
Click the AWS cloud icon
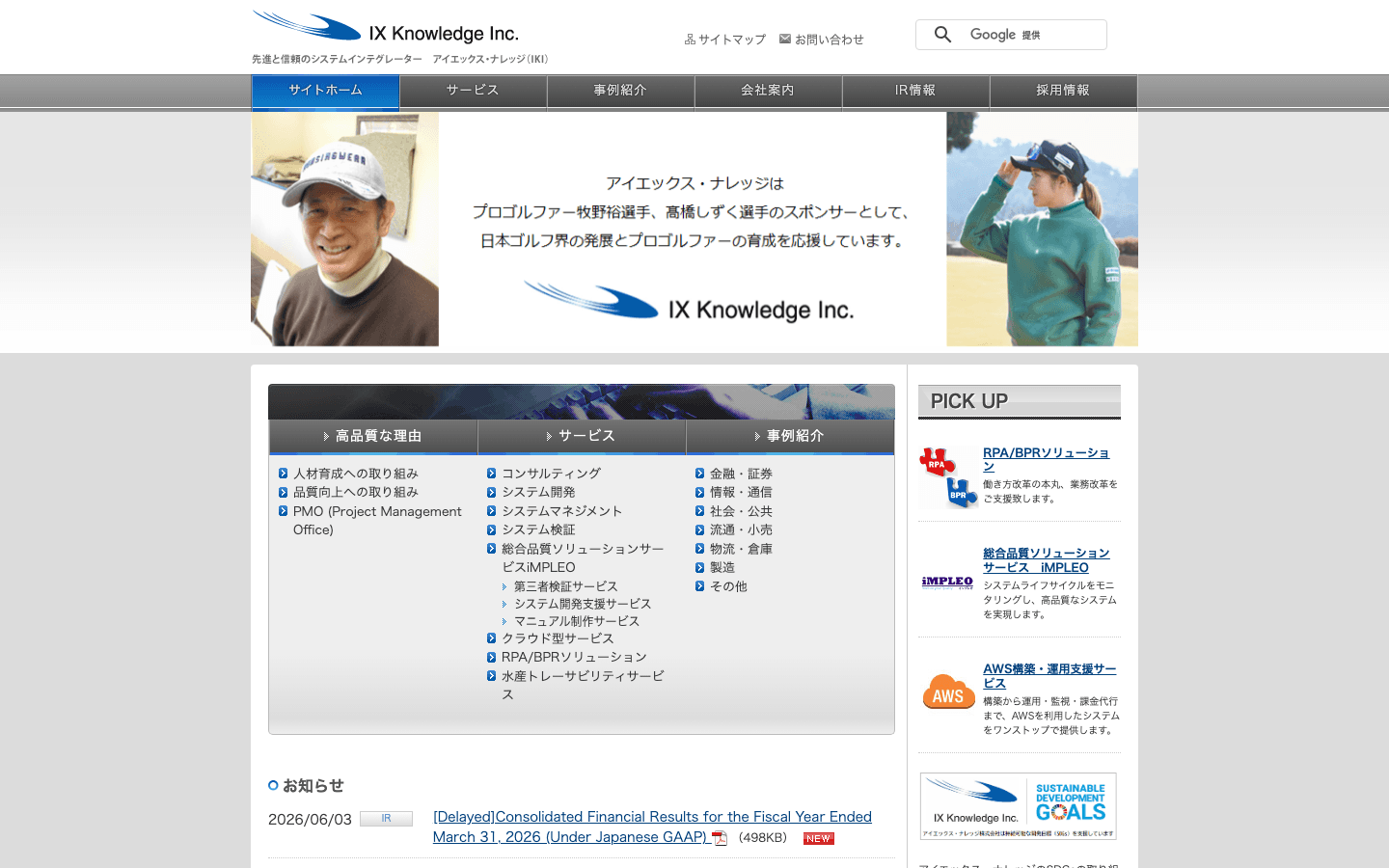click(948, 692)
